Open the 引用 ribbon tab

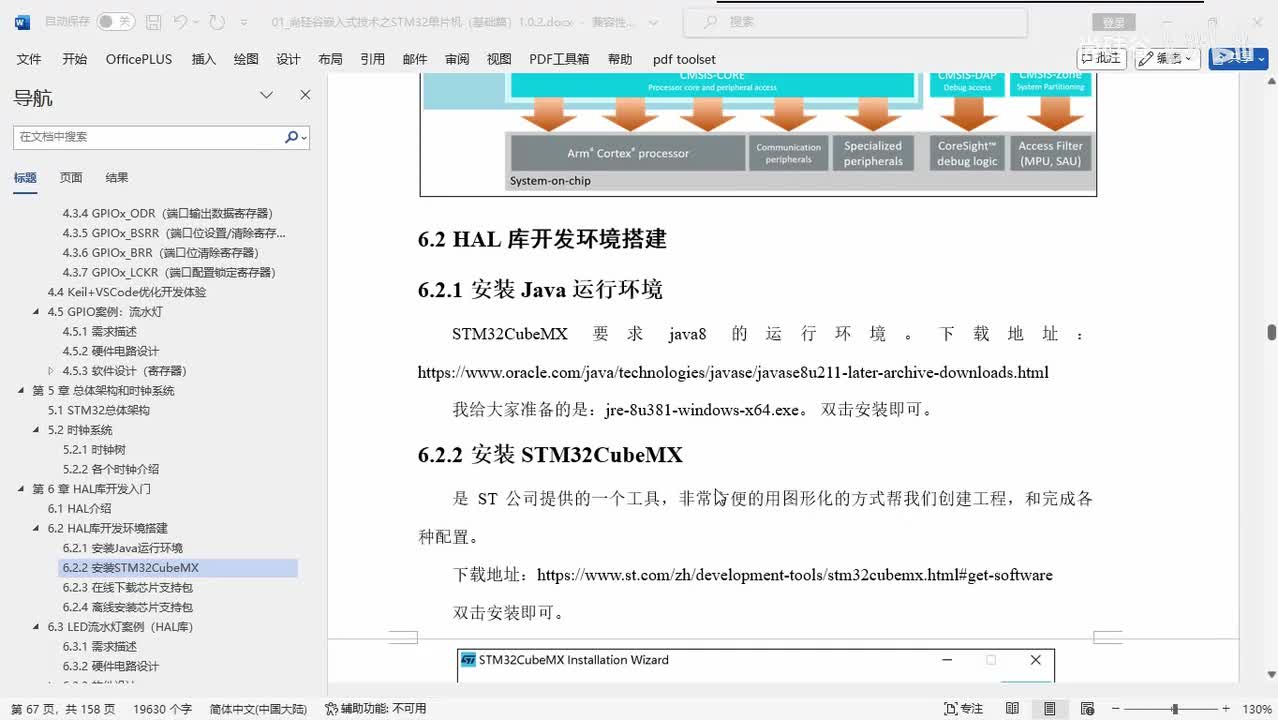coord(372,59)
